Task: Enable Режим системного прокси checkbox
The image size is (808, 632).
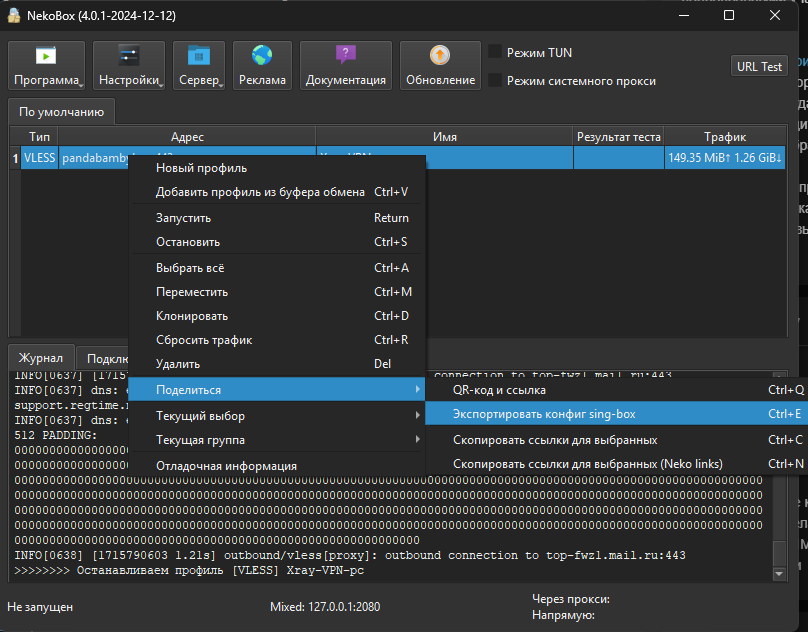Action: tap(495, 80)
